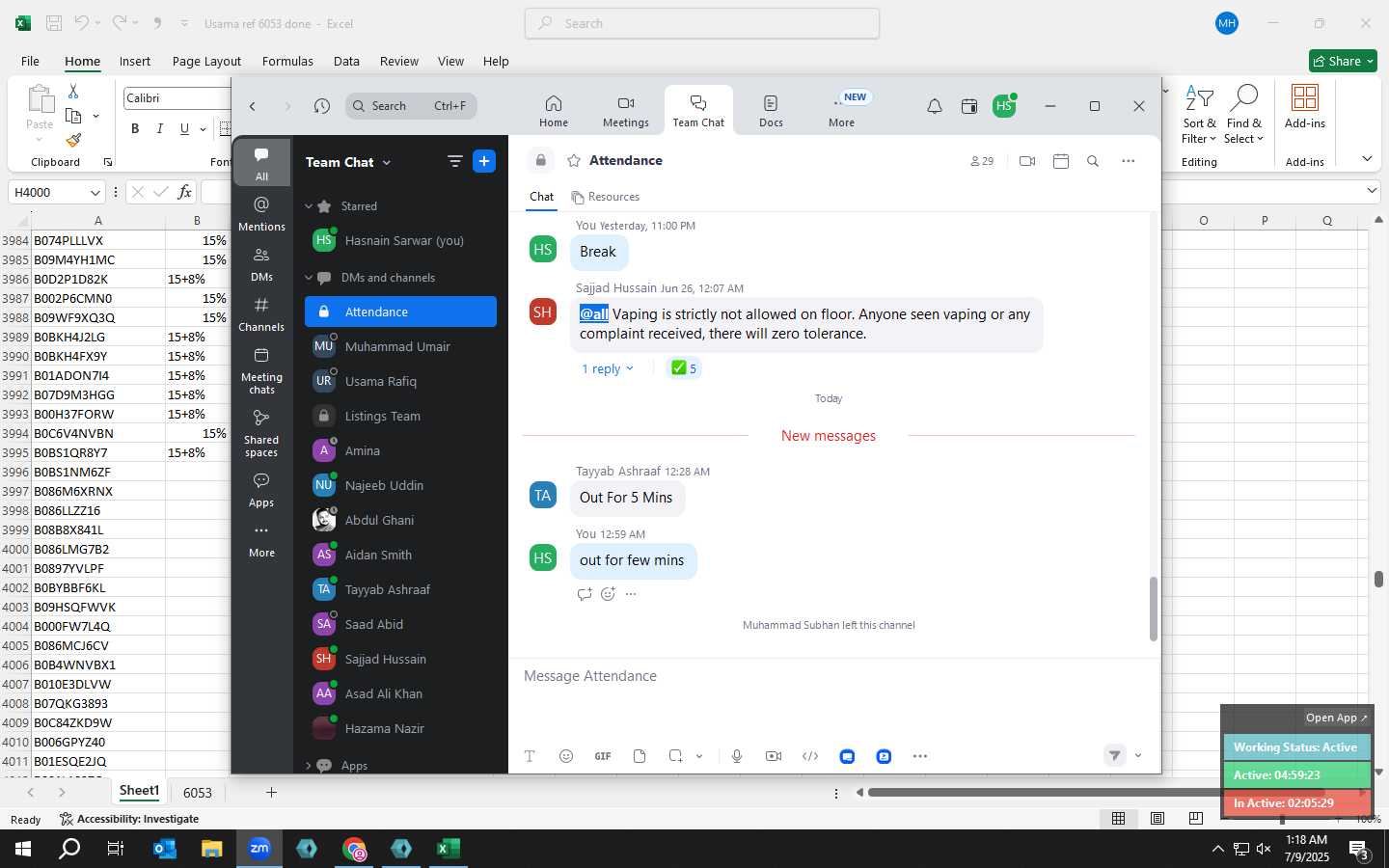Reply to 'out for few mins' message

[585, 594]
